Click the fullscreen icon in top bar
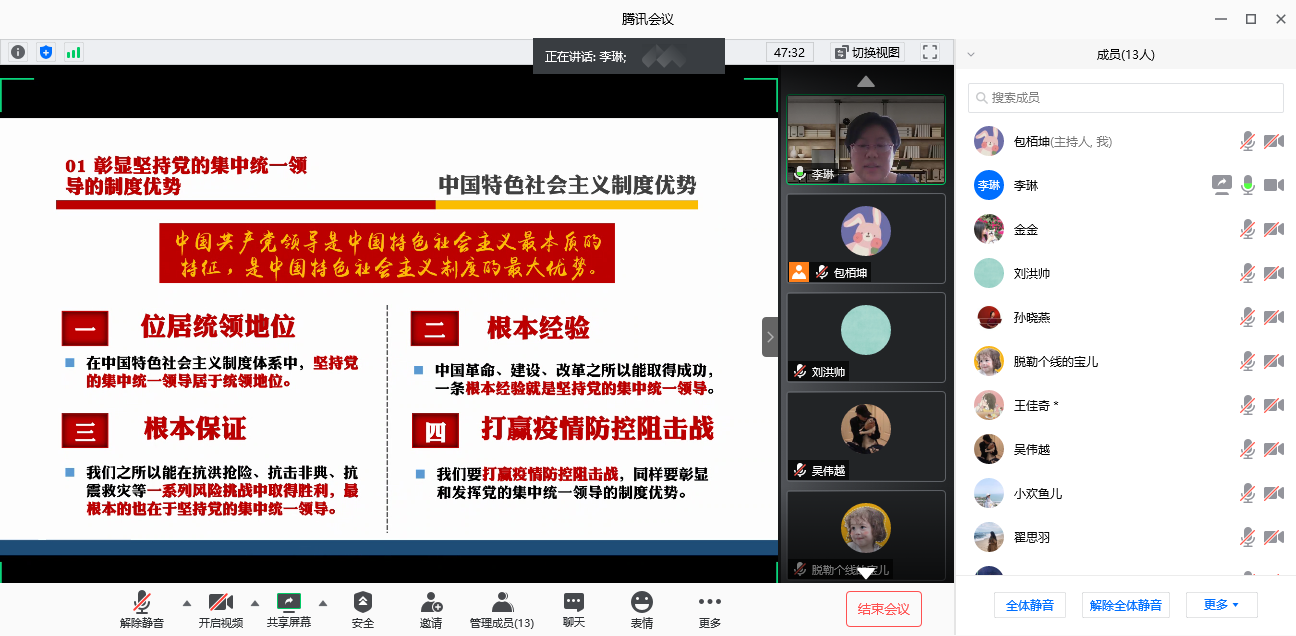 click(930, 52)
